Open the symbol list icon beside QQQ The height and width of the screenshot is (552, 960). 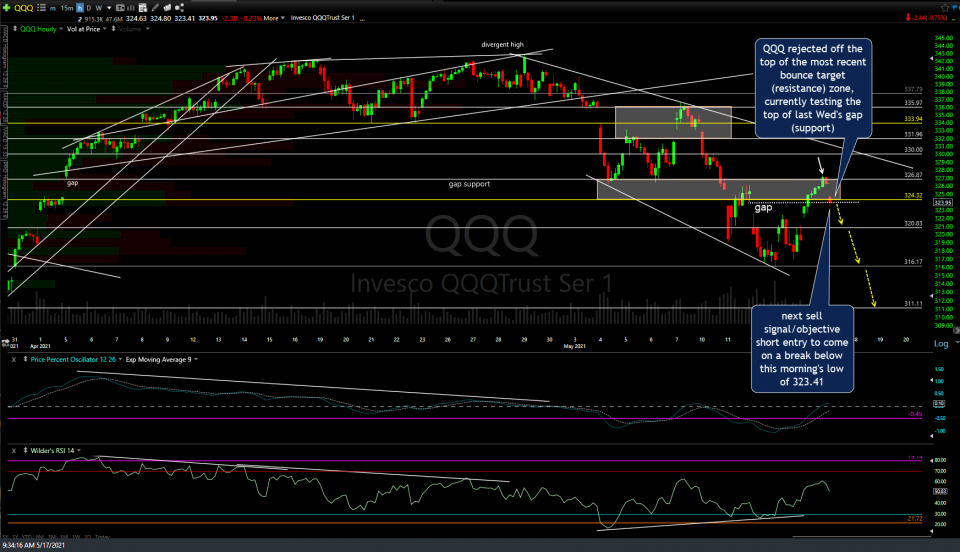[41, 7]
